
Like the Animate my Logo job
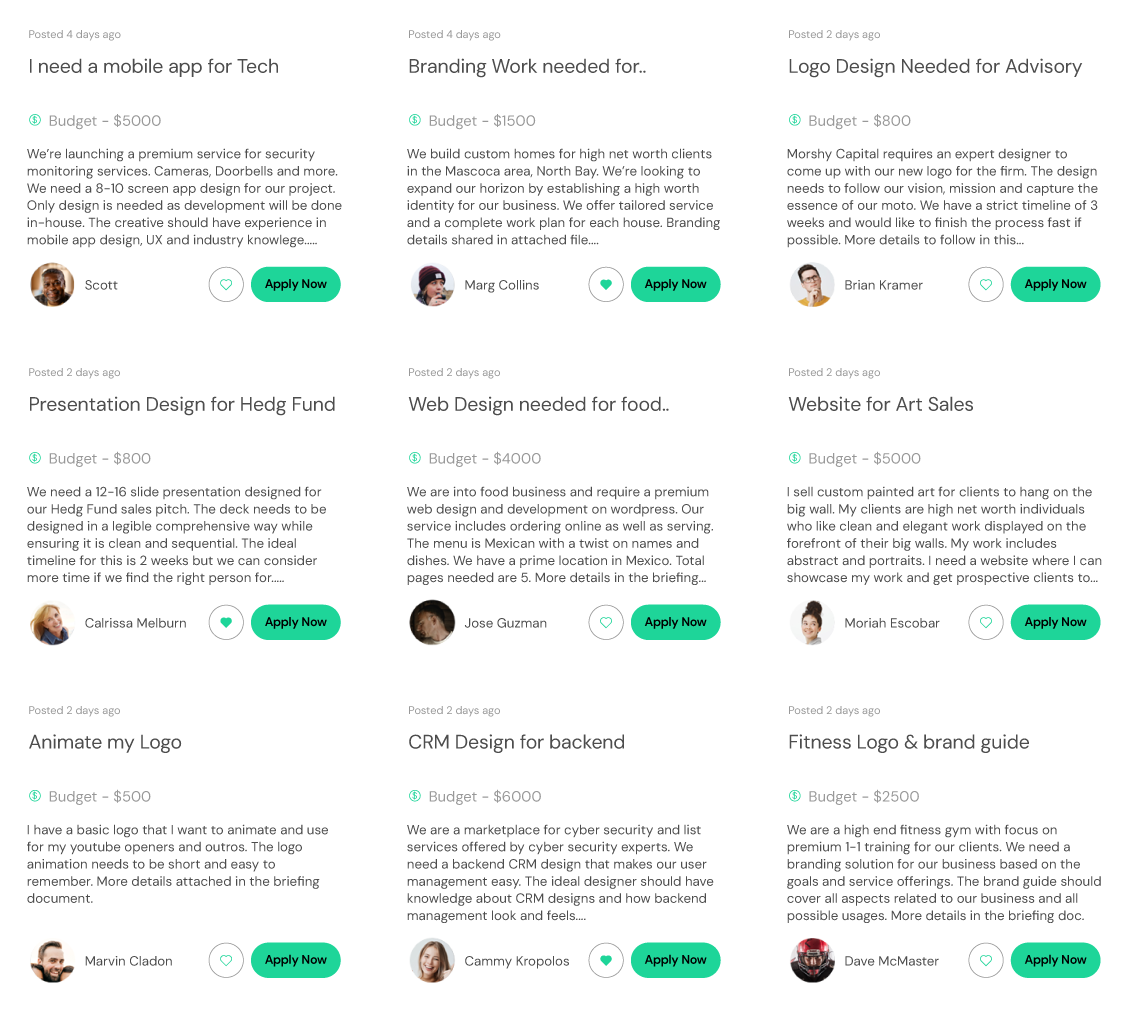click(x=226, y=961)
